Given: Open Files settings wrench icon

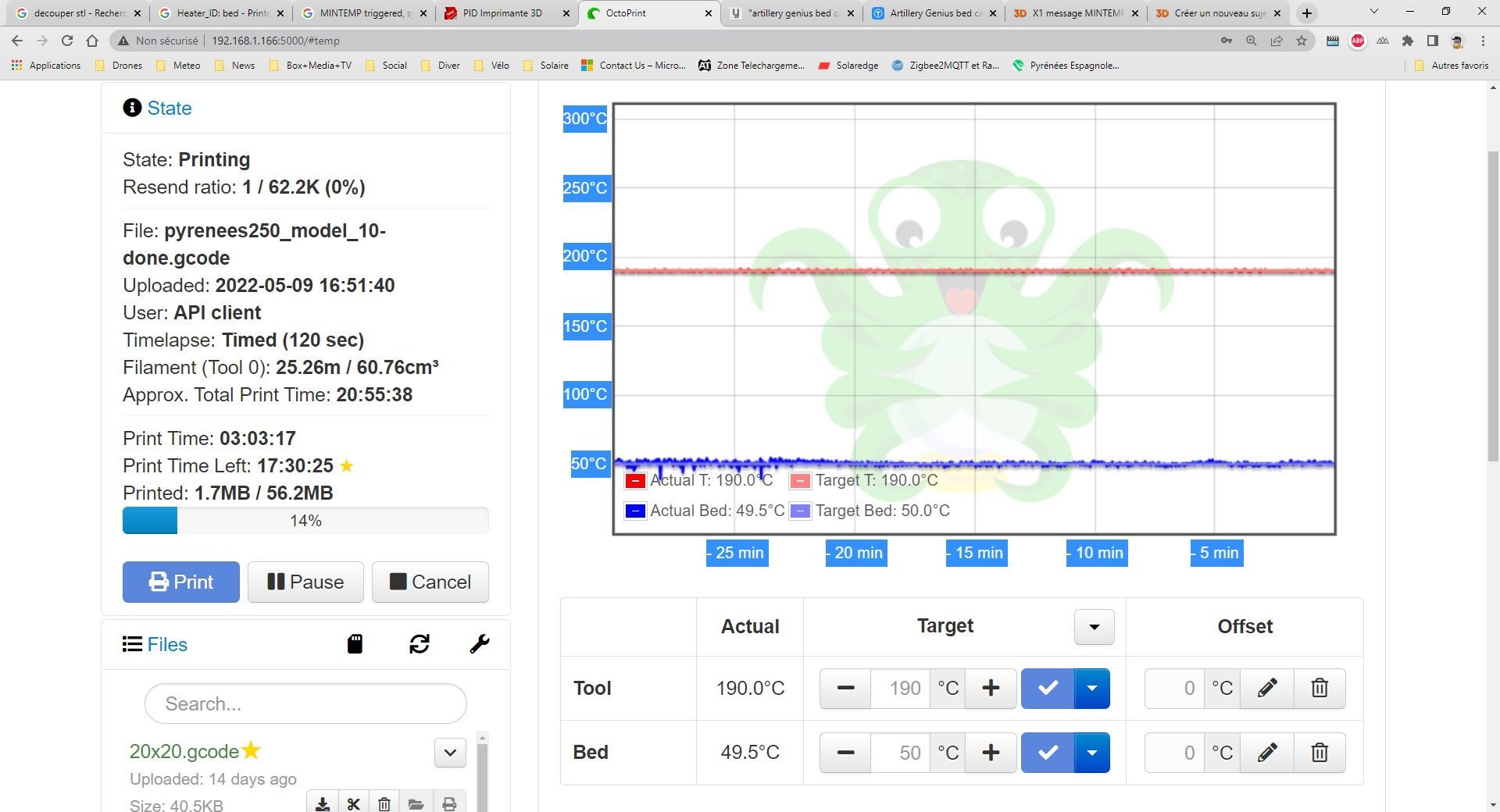Looking at the screenshot, I should tap(480, 644).
